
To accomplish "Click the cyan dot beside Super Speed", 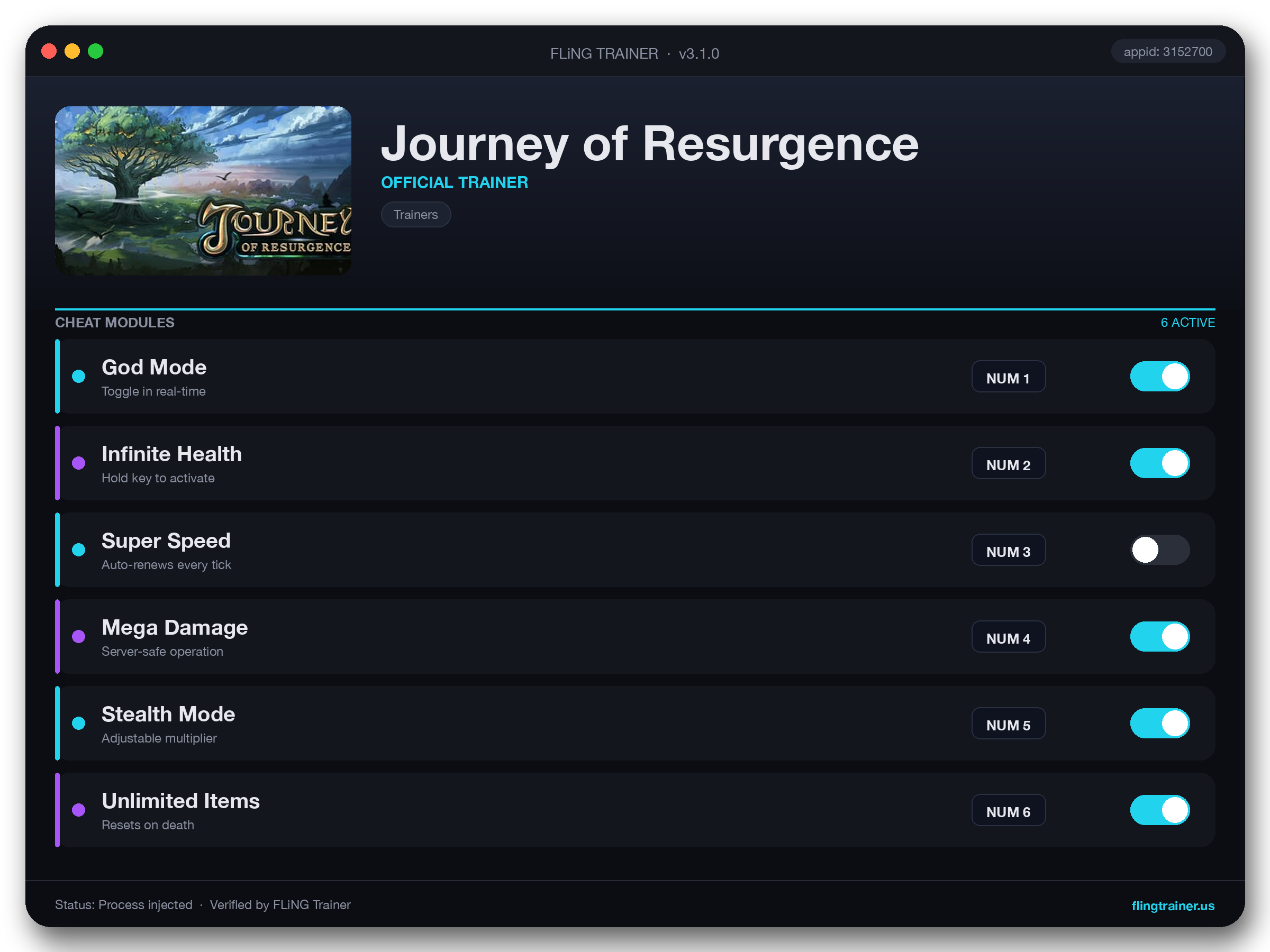I will coord(79,550).
